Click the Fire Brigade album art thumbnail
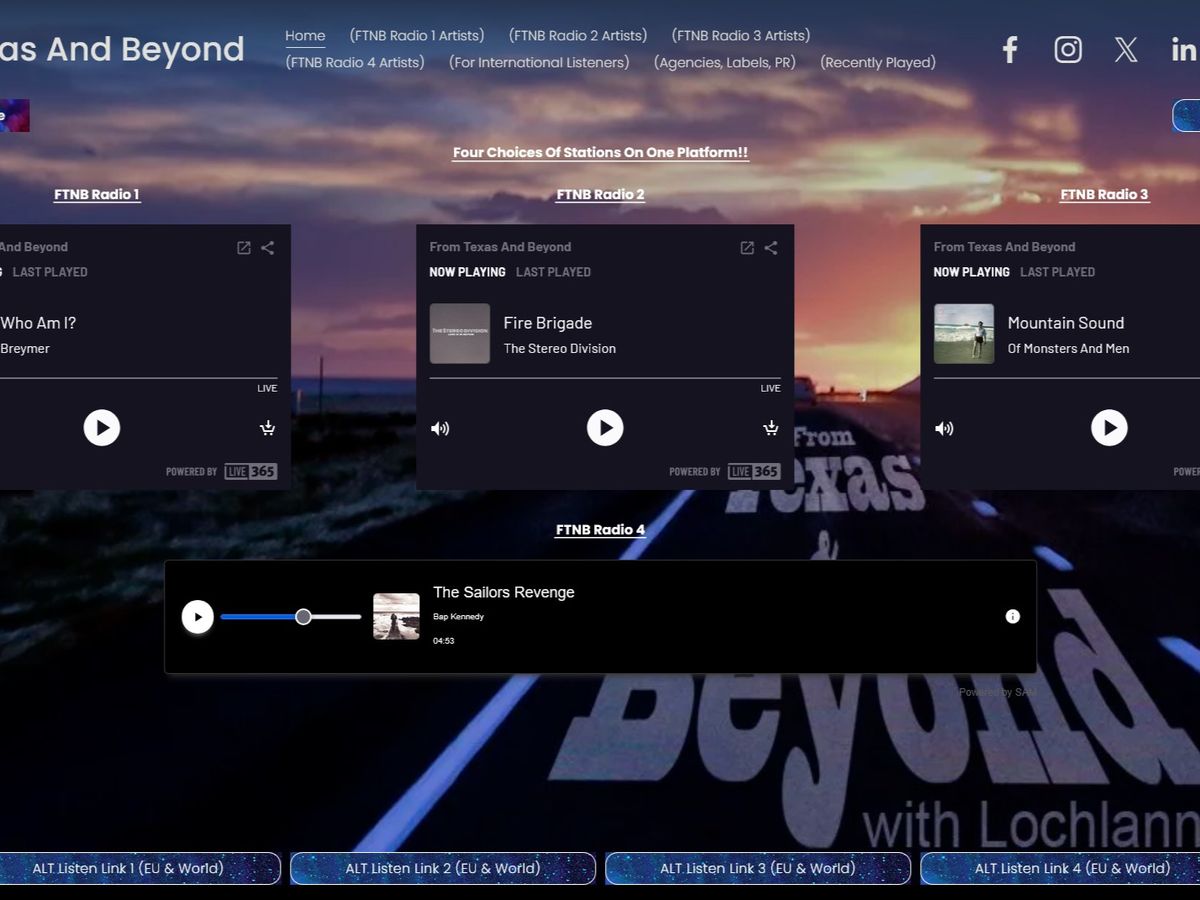Image resolution: width=1200 pixels, height=900 pixels. [x=460, y=334]
